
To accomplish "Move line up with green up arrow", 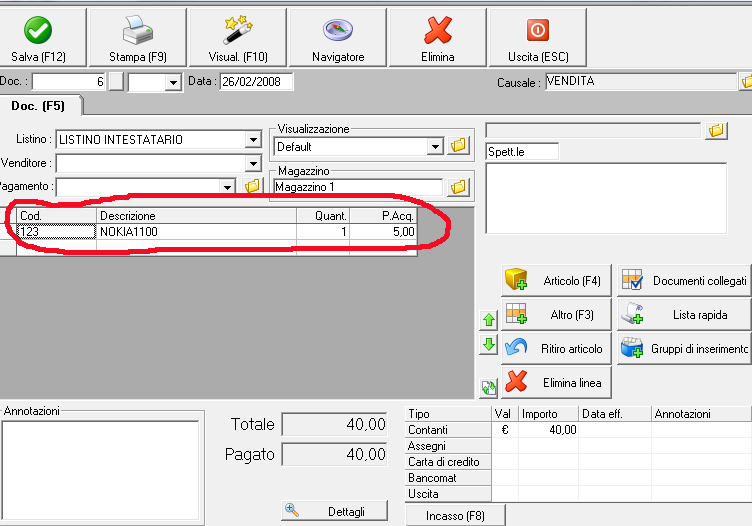I will 489,320.
